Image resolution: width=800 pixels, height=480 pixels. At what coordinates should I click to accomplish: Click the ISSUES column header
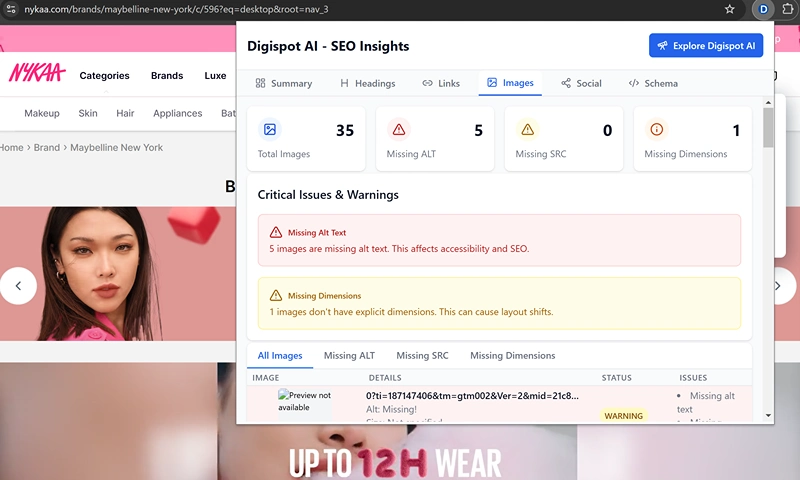click(x=693, y=378)
